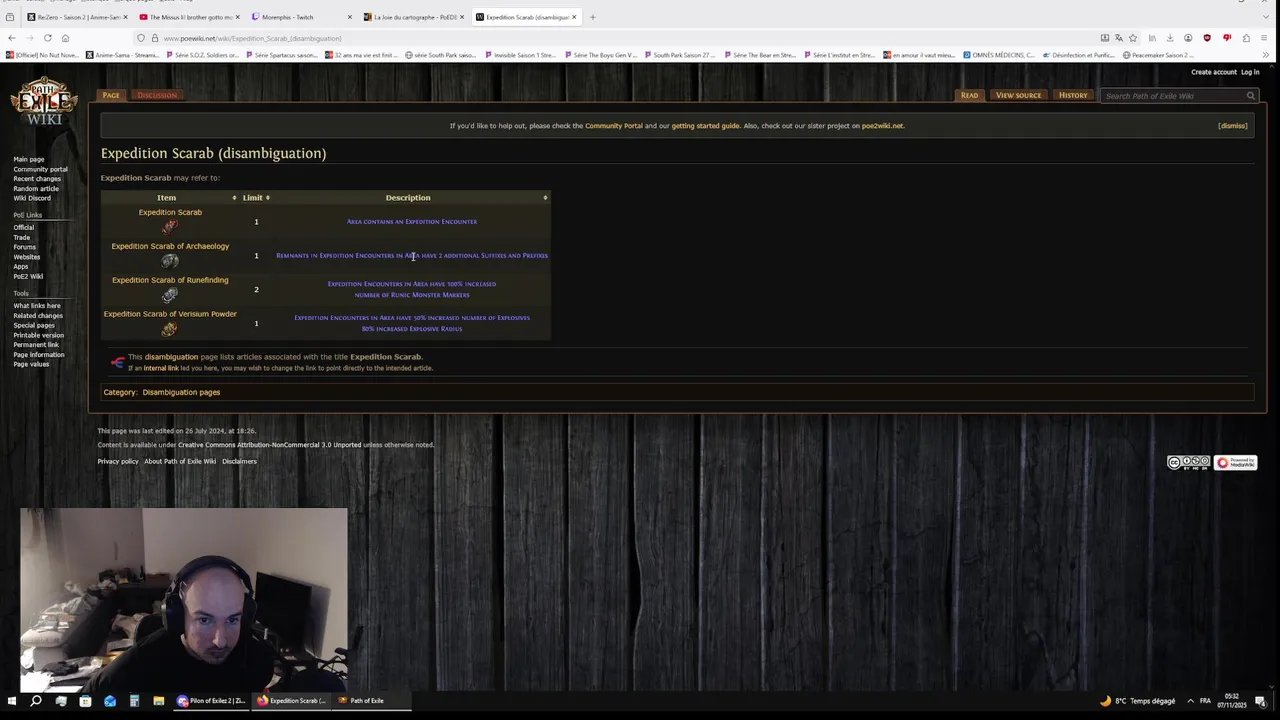Screen dimensions: 1280x720
Task: Click the taskbar clock and date
Action: [x=1232, y=701]
